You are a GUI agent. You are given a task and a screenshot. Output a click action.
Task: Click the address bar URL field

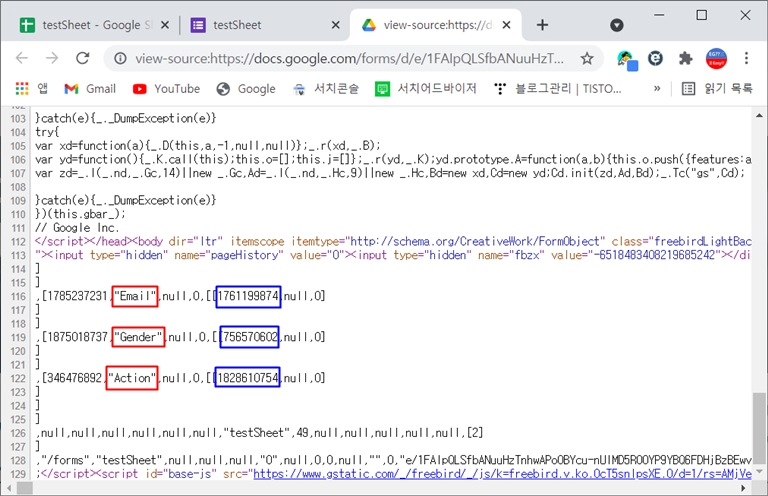(x=350, y=59)
